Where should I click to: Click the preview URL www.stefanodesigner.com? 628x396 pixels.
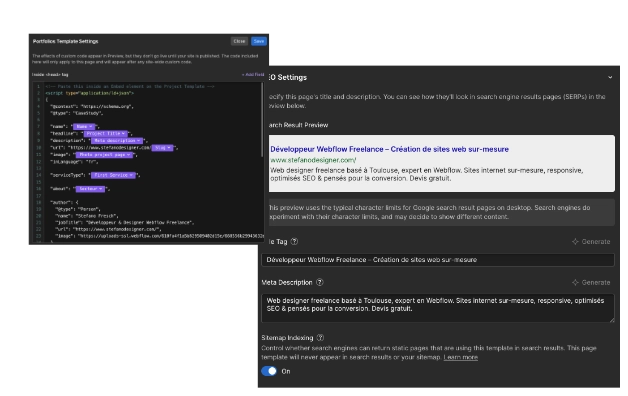tap(313, 160)
